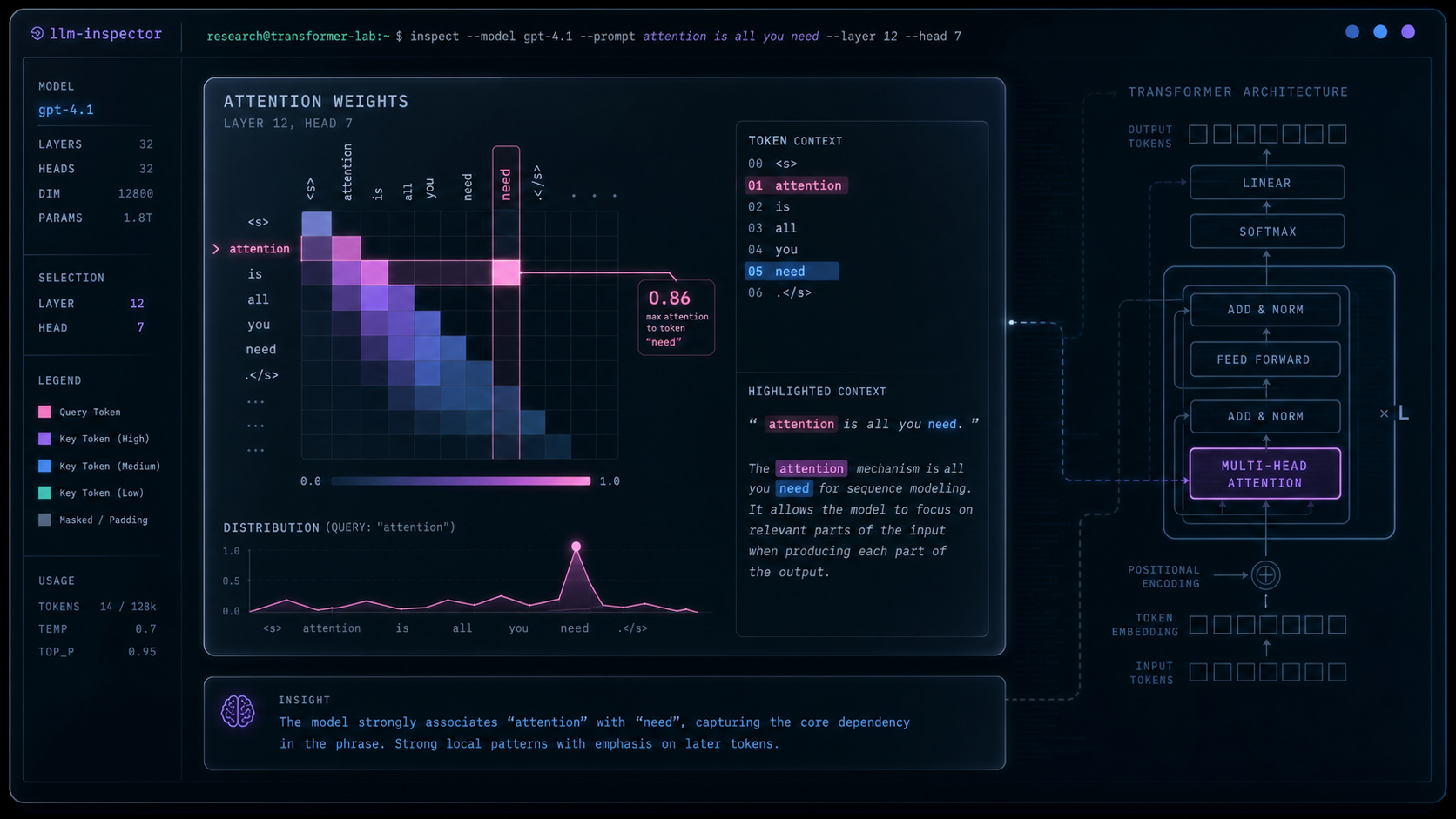Click the teal Key Token (Low) swatch
1456x819 pixels.
point(44,493)
